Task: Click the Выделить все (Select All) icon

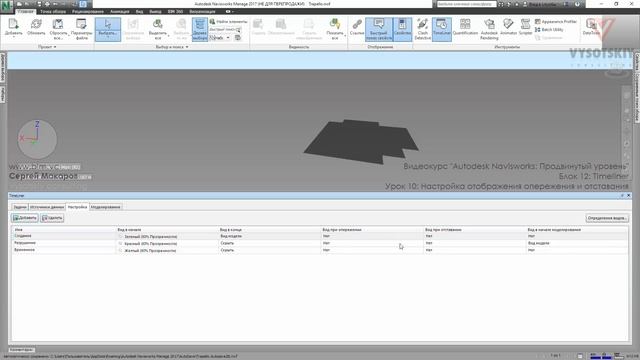Action: (158, 29)
